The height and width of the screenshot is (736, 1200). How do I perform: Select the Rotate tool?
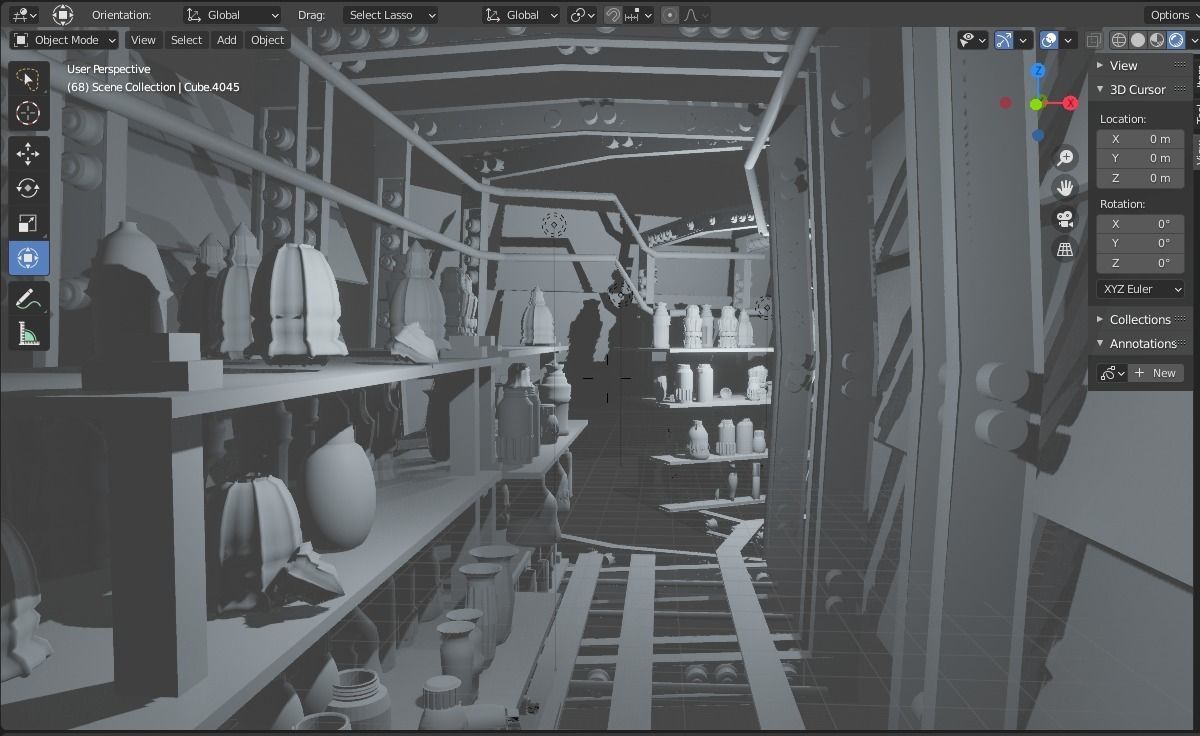point(28,188)
